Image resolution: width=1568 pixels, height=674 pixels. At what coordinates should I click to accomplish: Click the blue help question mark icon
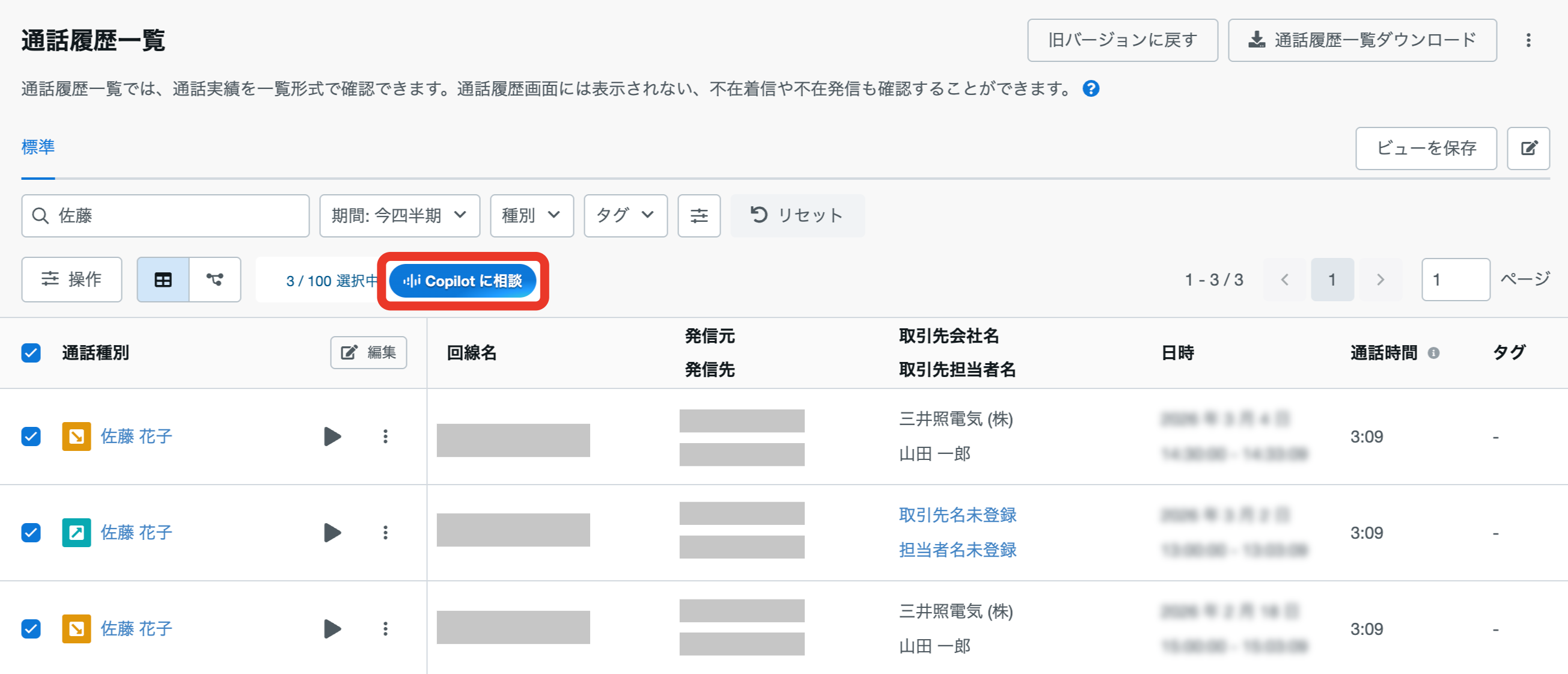pyautogui.click(x=1091, y=89)
